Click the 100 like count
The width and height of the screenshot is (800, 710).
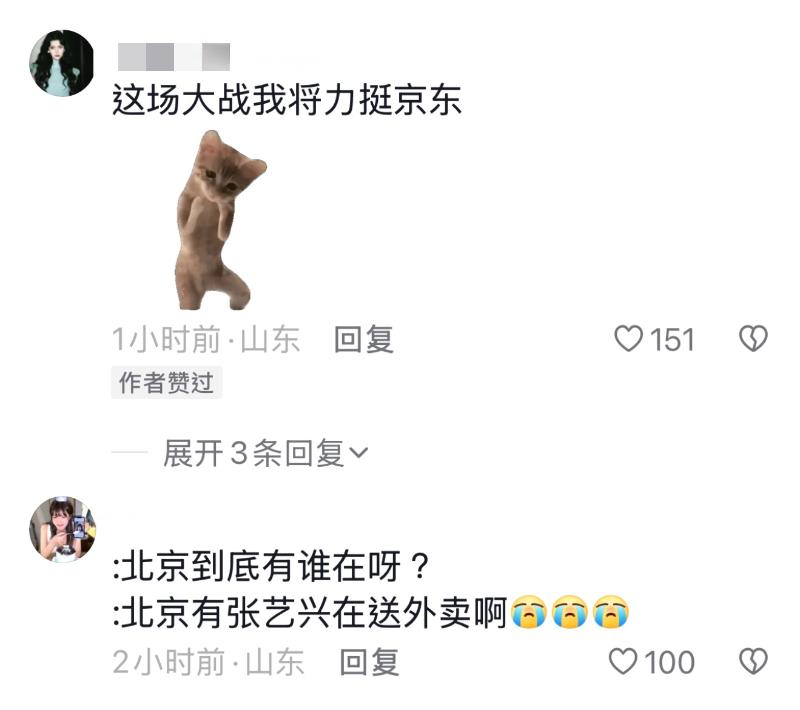point(669,663)
